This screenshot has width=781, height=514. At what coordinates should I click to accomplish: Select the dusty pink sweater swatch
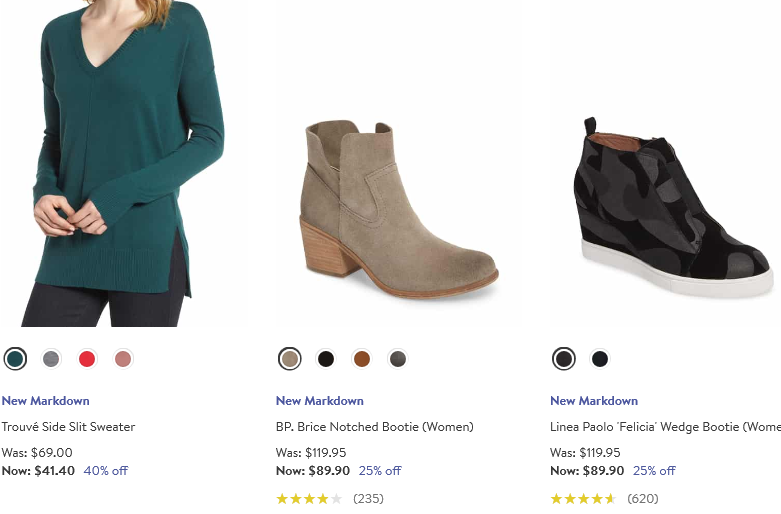123,358
